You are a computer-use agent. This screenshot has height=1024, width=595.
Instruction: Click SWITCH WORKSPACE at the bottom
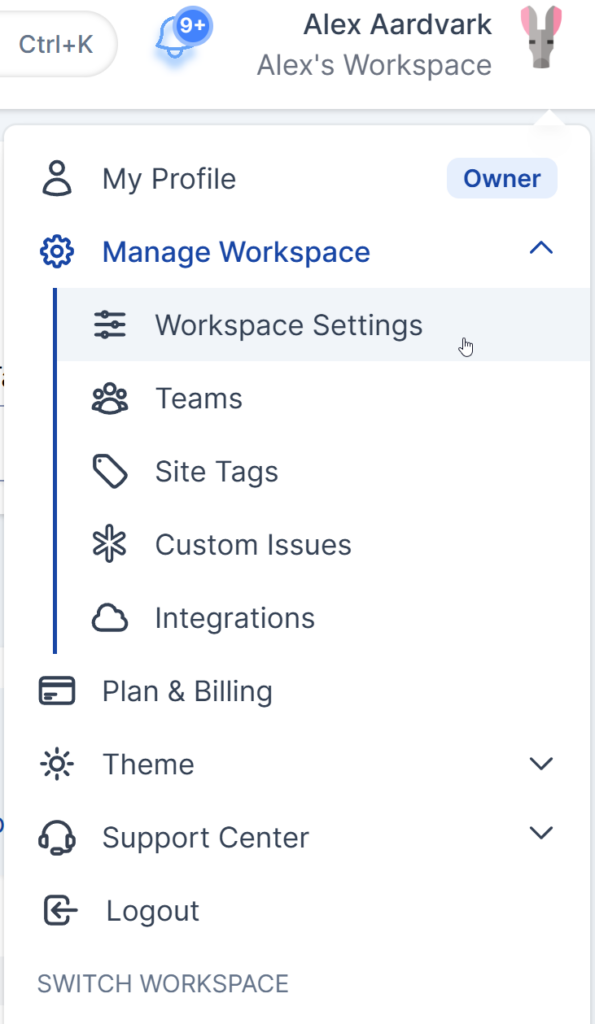pos(162,983)
